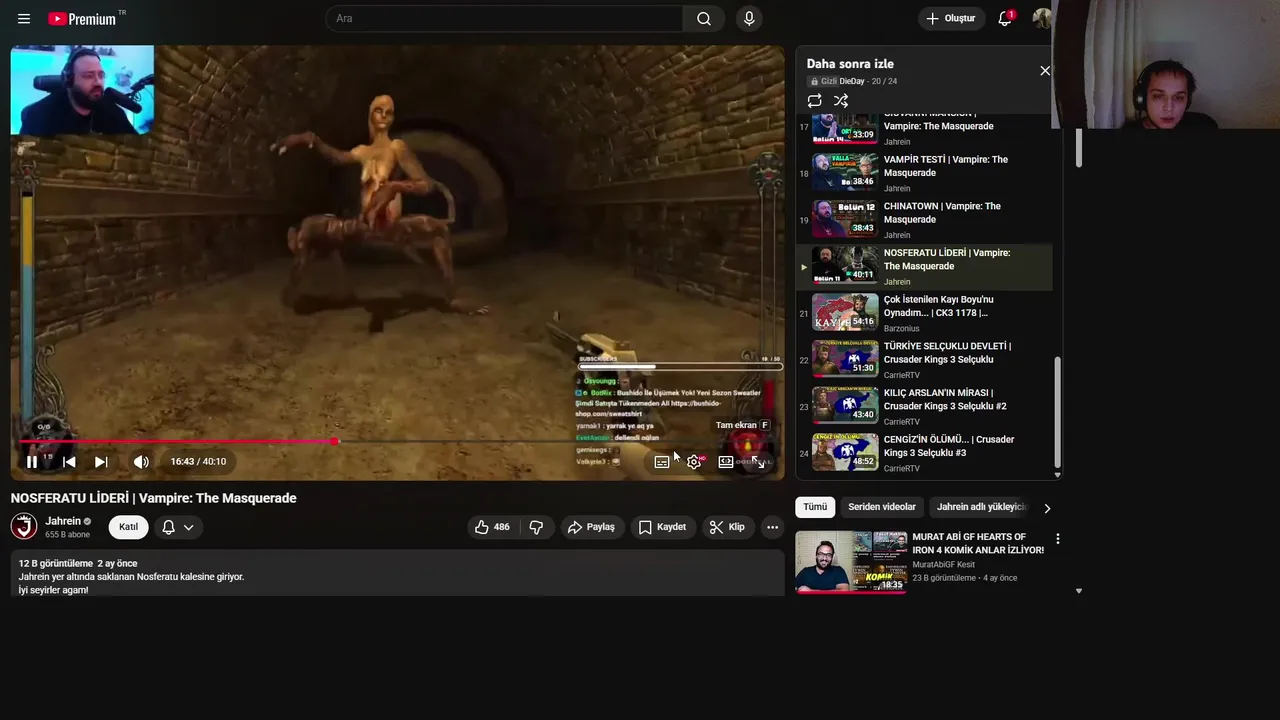This screenshot has height=720, width=1280.
Task: Click the Daha sonra izle playlist title
Action: click(850, 64)
